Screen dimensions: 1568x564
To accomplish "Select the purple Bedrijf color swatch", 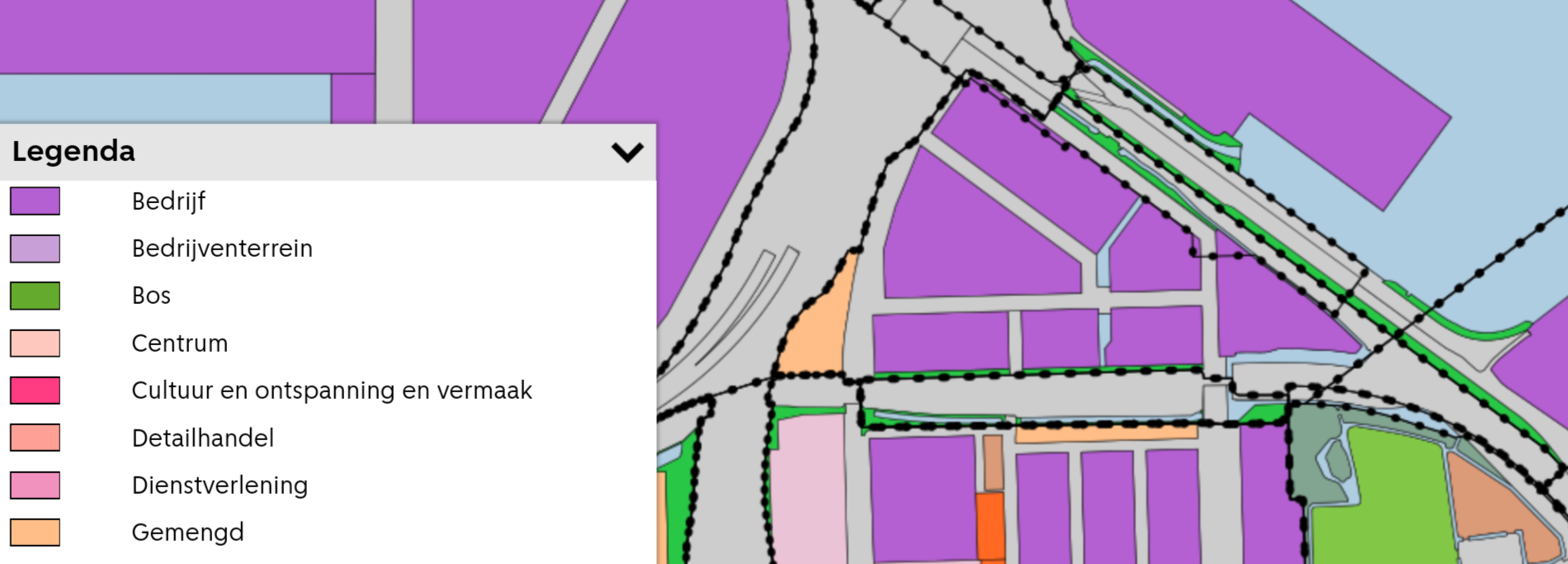I will point(35,201).
